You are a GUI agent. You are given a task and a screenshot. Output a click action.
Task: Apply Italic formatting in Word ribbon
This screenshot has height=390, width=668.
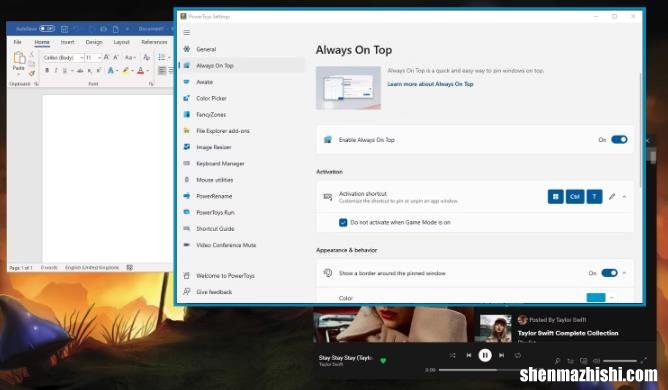(55, 70)
